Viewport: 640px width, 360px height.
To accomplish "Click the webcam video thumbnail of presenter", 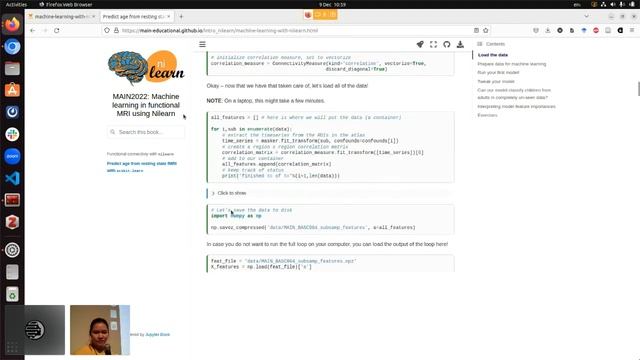I will tap(100, 330).
